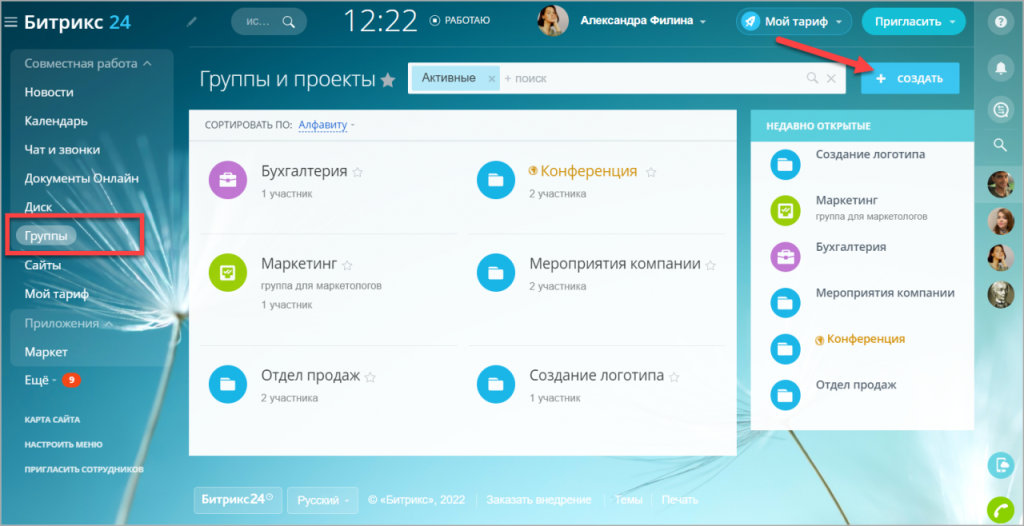Click the Бухгалтерия purple briefcase icon in main list

(227, 179)
